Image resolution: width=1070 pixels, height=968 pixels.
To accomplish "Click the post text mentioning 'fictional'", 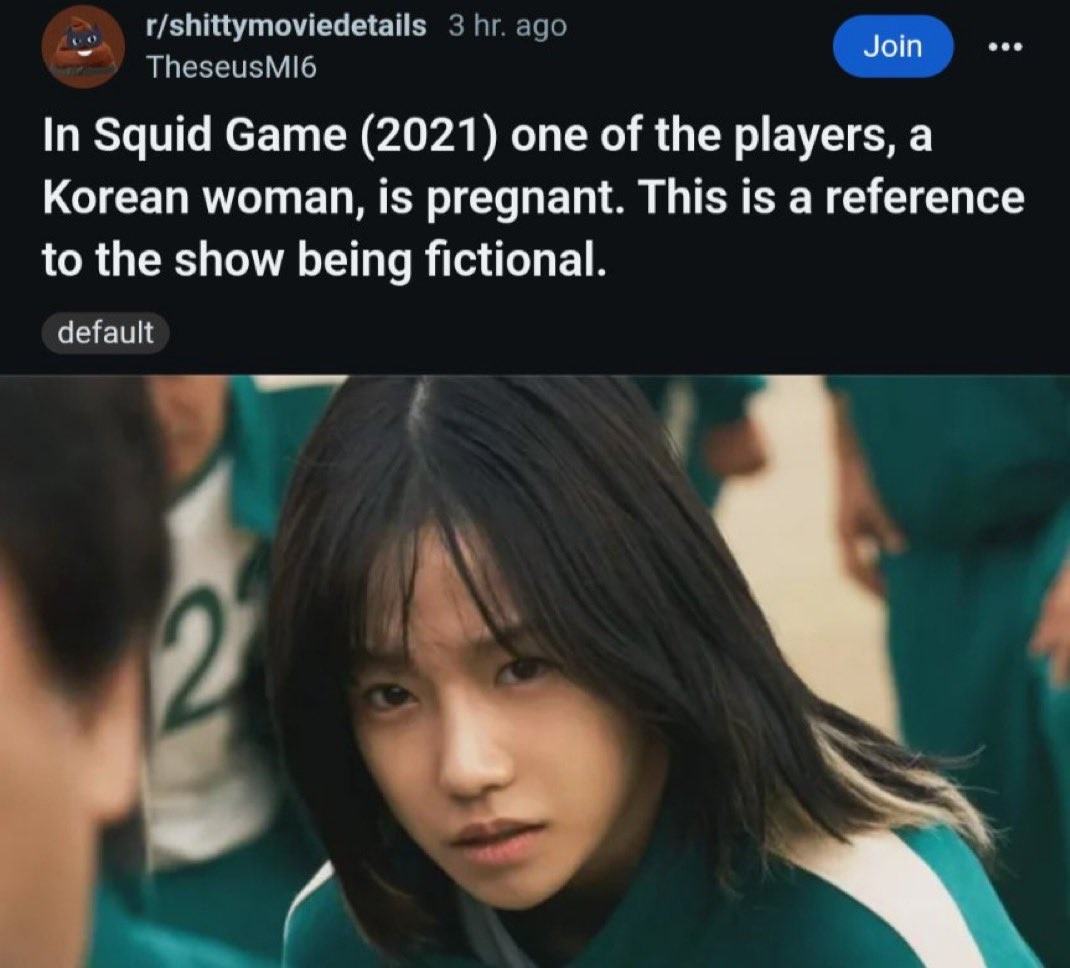I will point(533,197).
